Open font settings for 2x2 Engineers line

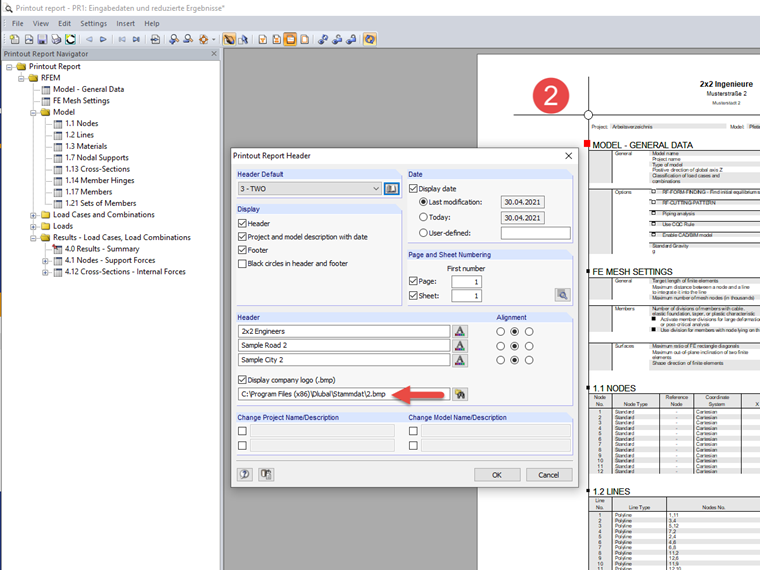[459, 332]
